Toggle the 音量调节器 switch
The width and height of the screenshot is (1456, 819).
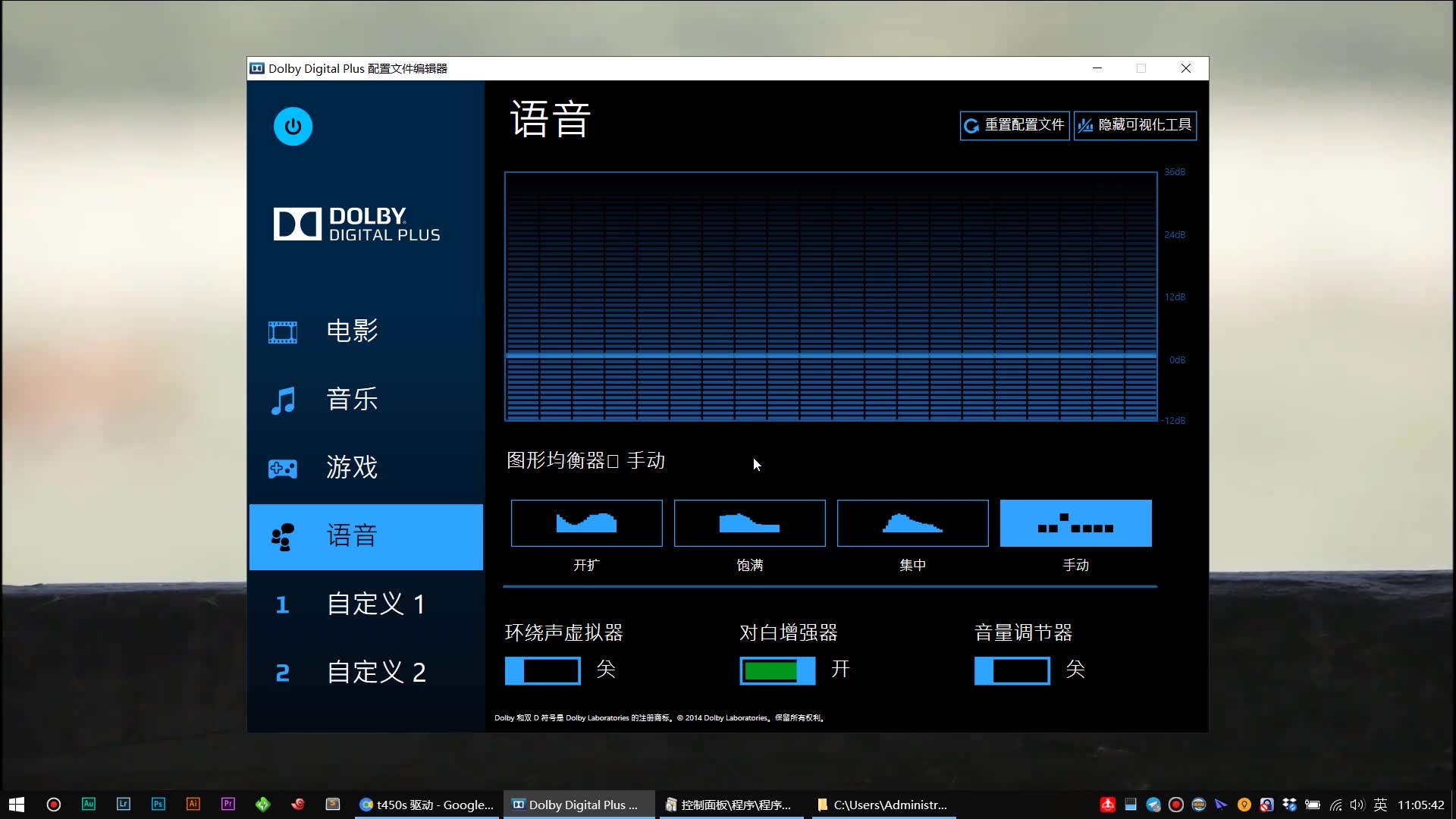[1012, 671]
